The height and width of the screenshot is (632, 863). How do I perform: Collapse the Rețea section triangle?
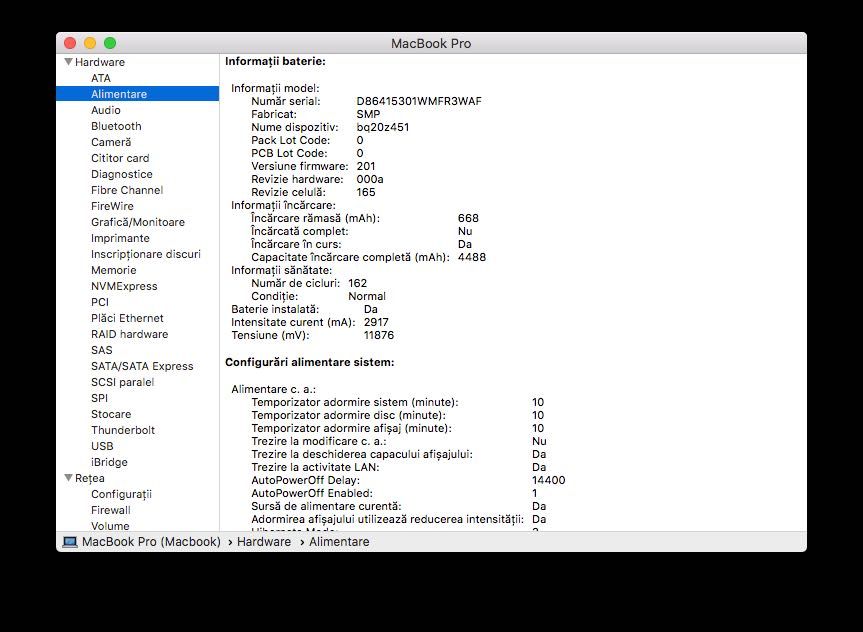coord(68,478)
